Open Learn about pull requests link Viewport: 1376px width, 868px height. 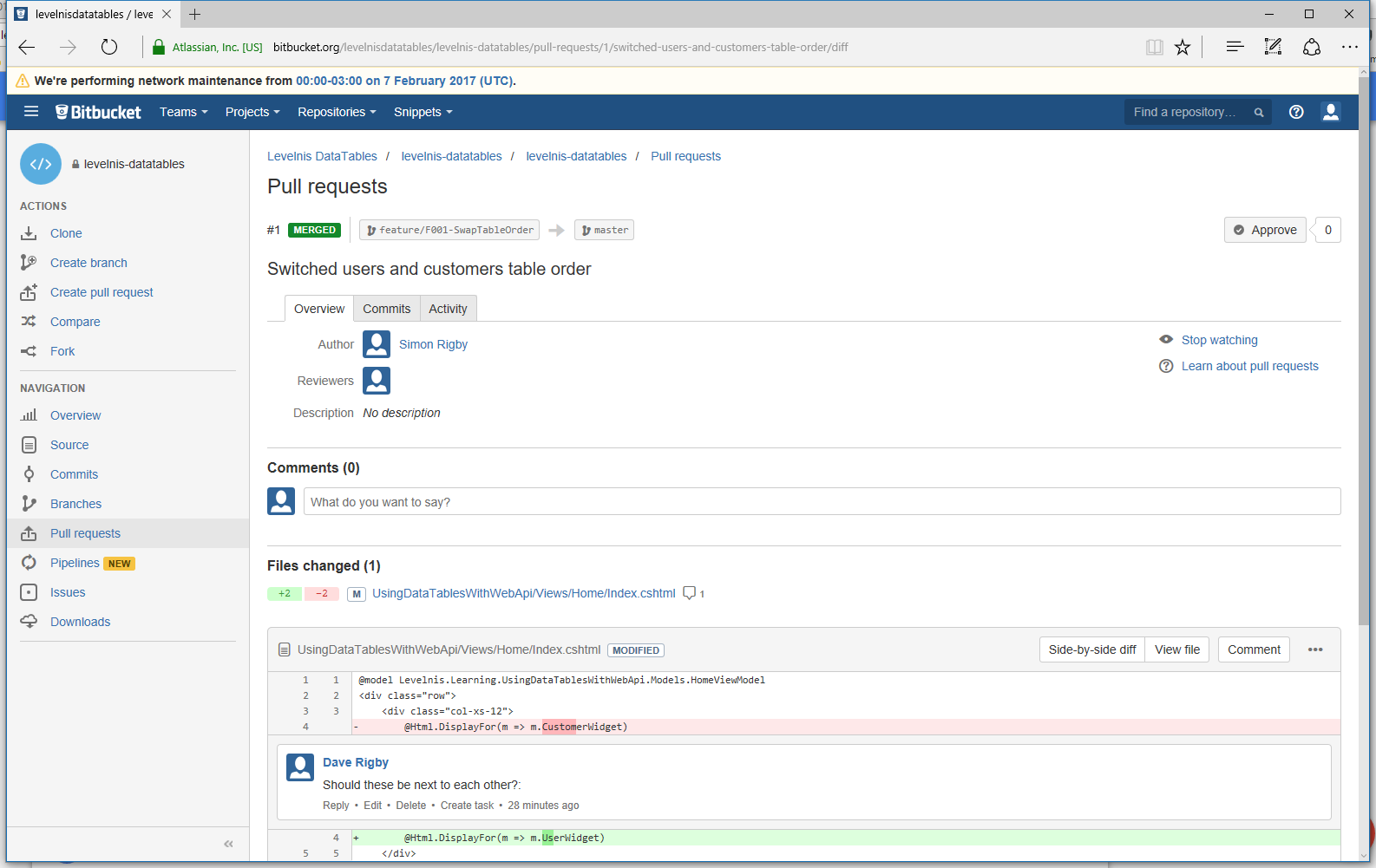(1249, 366)
